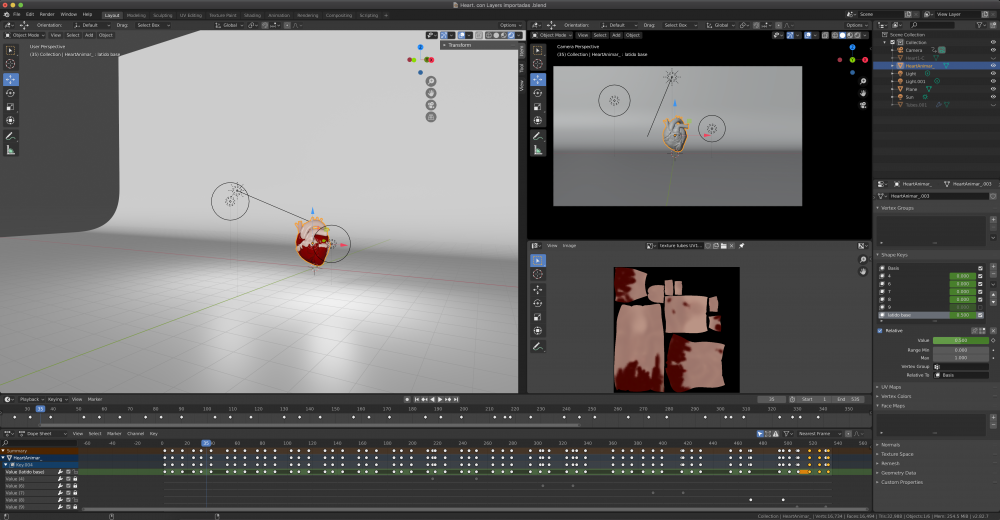Screen dimensions: 1000x520
Task: Open the Add menu in left viewport
Action: click(x=89, y=35)
